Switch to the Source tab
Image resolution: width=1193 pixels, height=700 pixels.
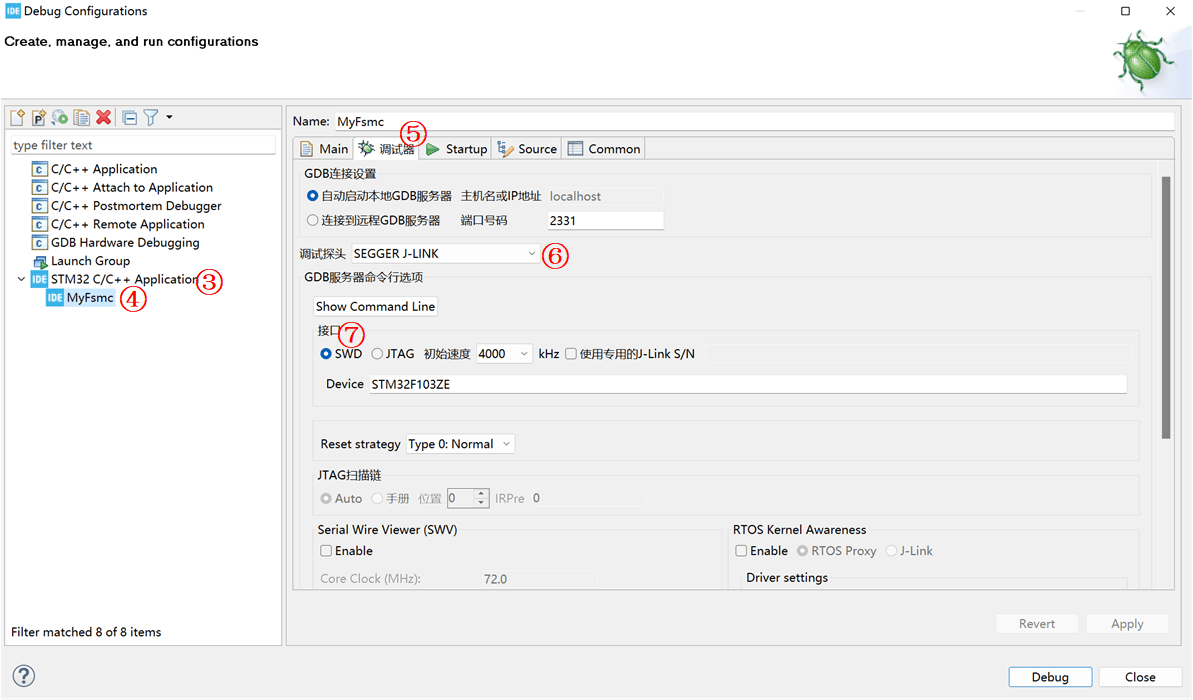(527, 149)
